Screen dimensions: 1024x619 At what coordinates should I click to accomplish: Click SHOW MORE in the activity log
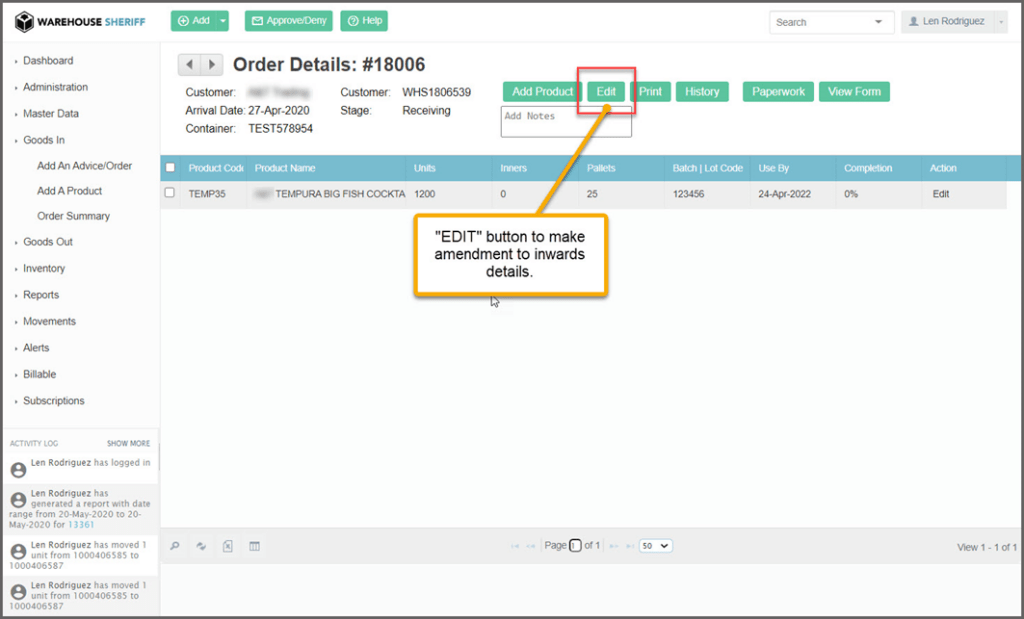(x=128, y=443)
